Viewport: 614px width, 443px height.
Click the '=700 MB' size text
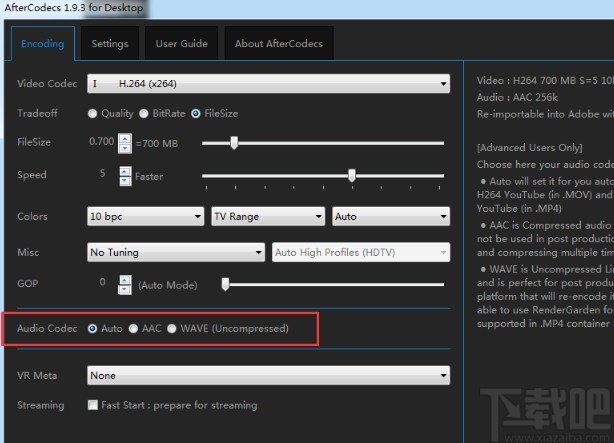pos(157,144)
